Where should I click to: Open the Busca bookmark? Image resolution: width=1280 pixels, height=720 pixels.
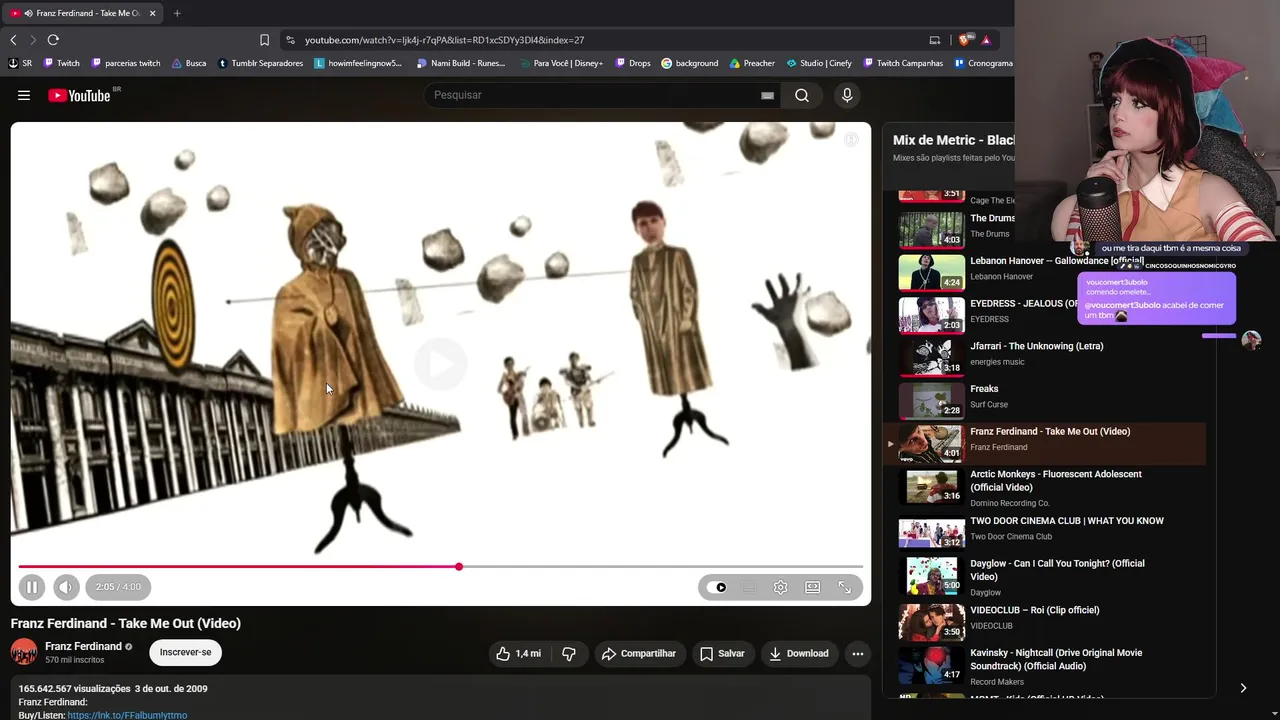pos(189,63)
